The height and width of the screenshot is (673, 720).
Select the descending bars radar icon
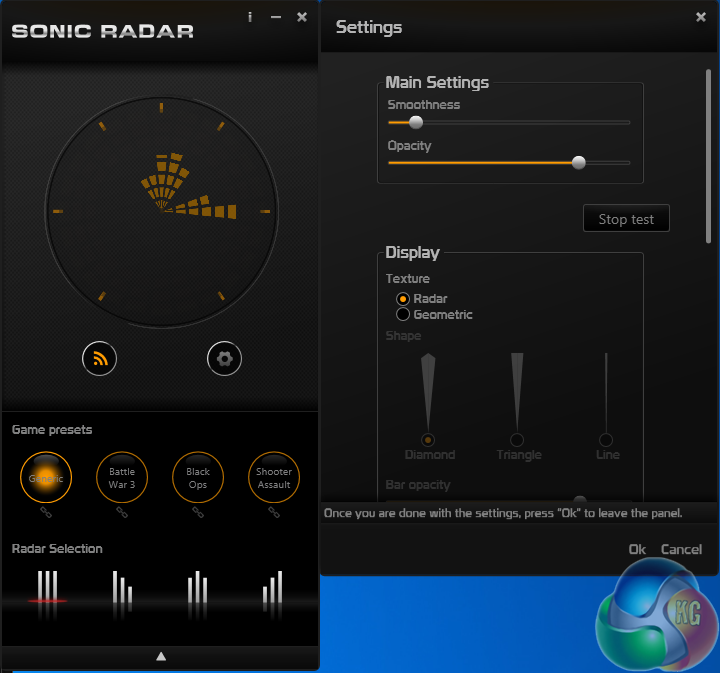122,588
